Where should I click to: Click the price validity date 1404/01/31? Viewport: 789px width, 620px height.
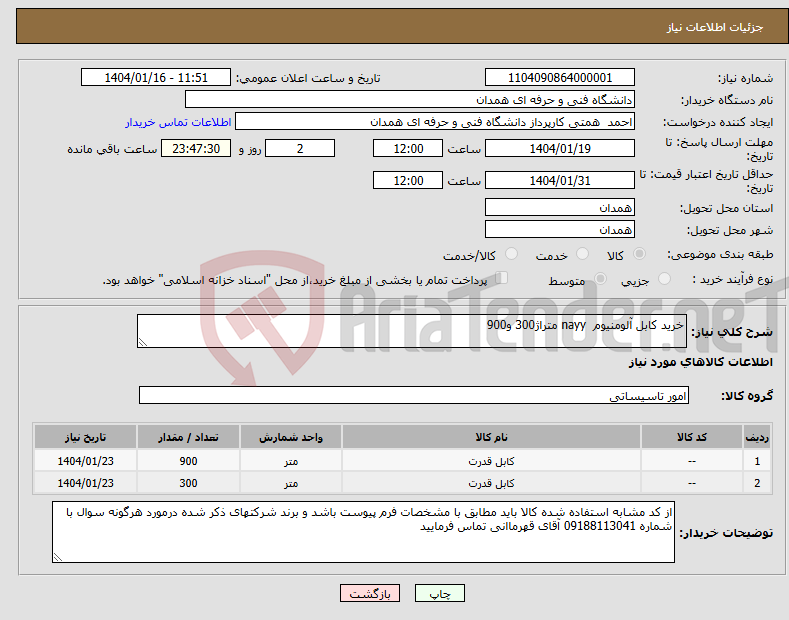[560, 180]
